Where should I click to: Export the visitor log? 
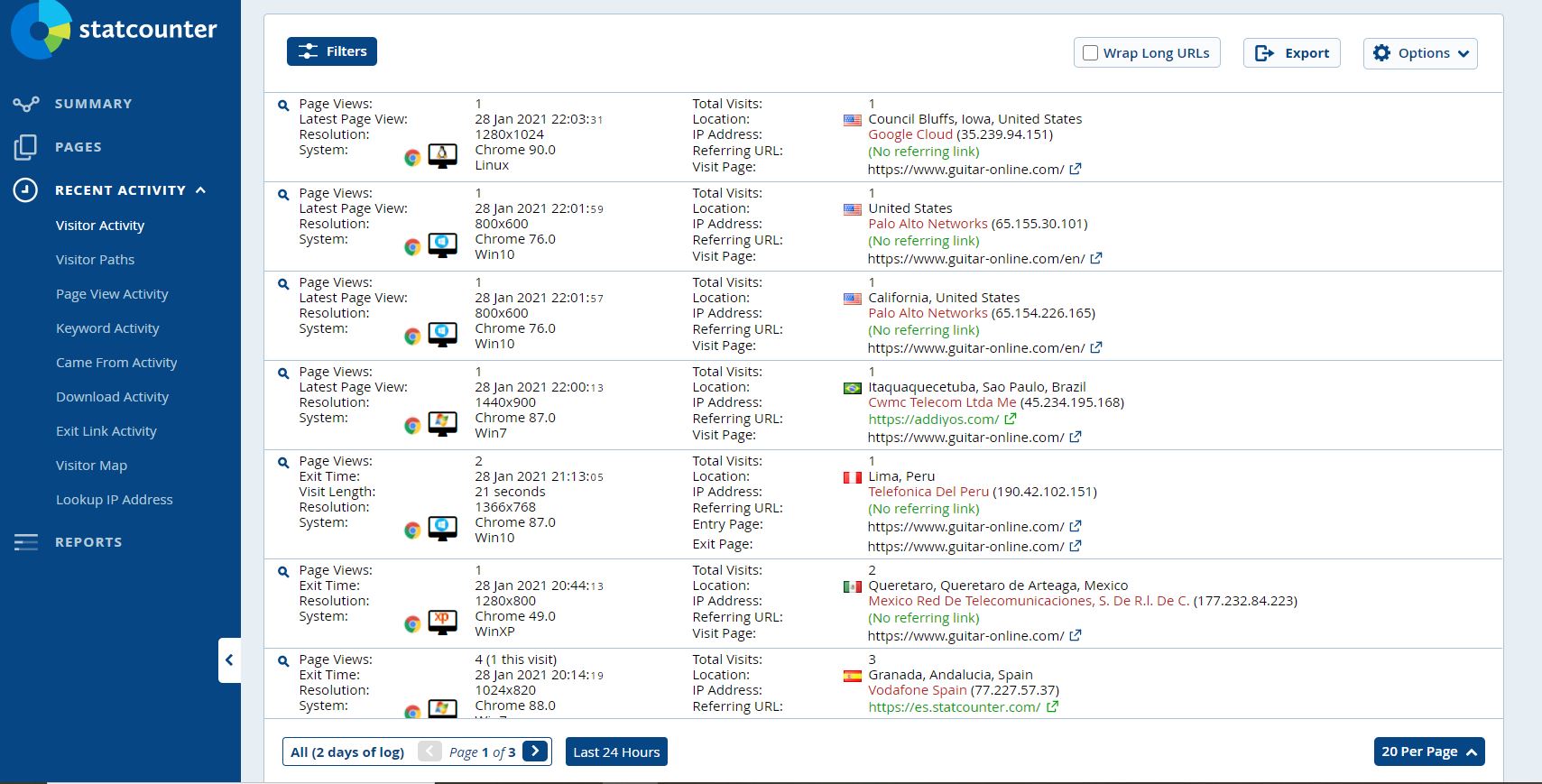click(x=1292, y=53)
